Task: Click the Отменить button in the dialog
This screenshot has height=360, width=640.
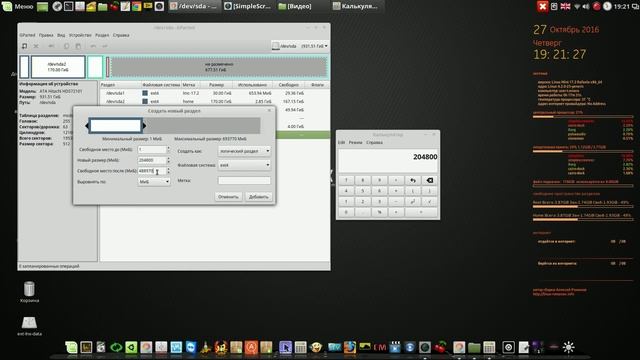Action: click(228, 197)
